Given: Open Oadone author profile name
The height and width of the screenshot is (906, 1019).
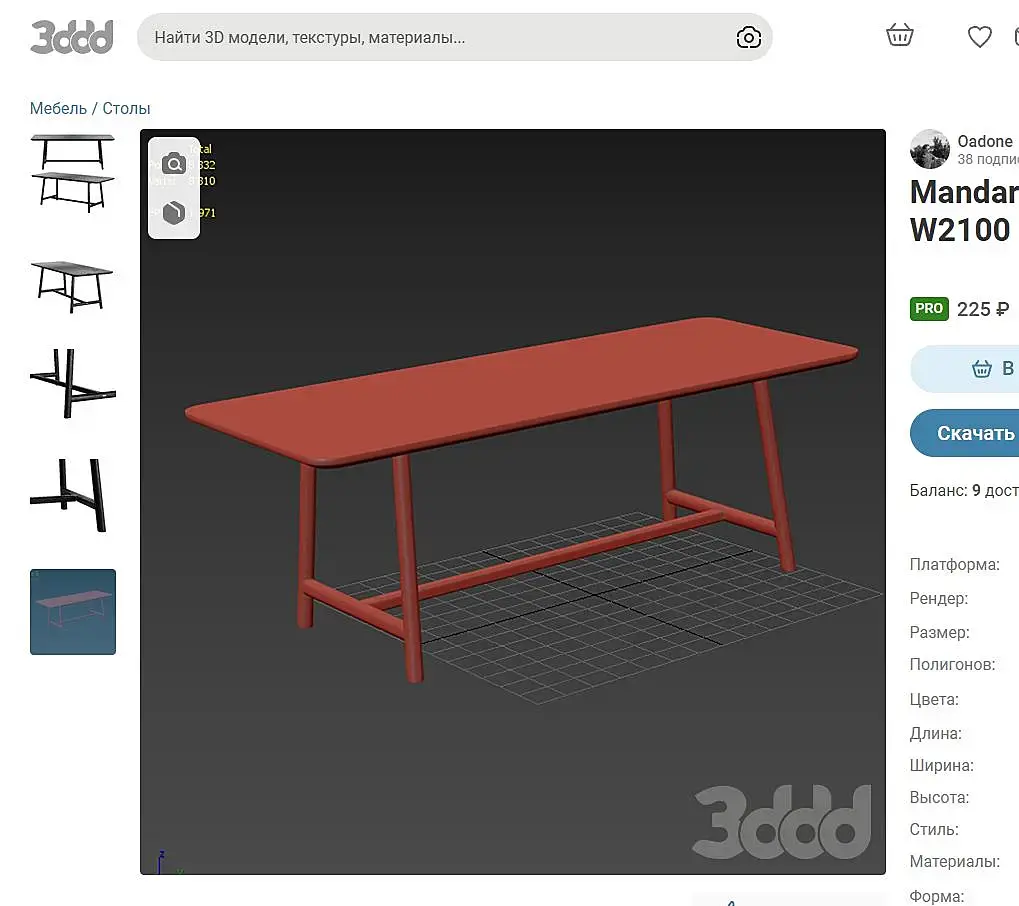Looking at the screenshot, I should 985,141.
